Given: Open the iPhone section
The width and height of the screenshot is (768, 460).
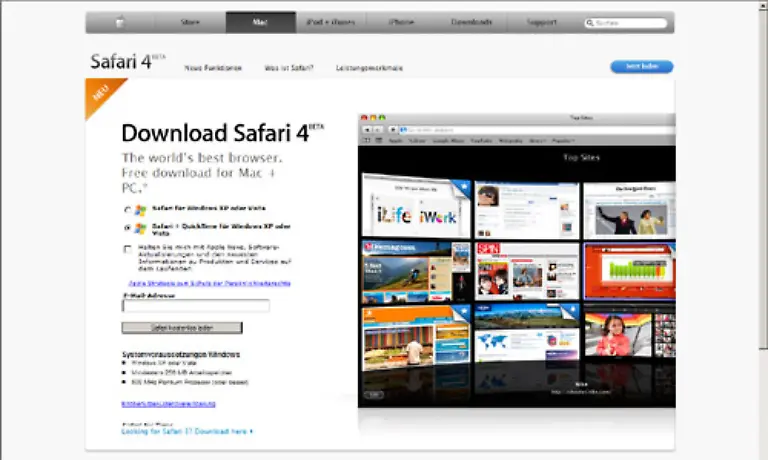Looking at the screenshot, I should 401,22.
